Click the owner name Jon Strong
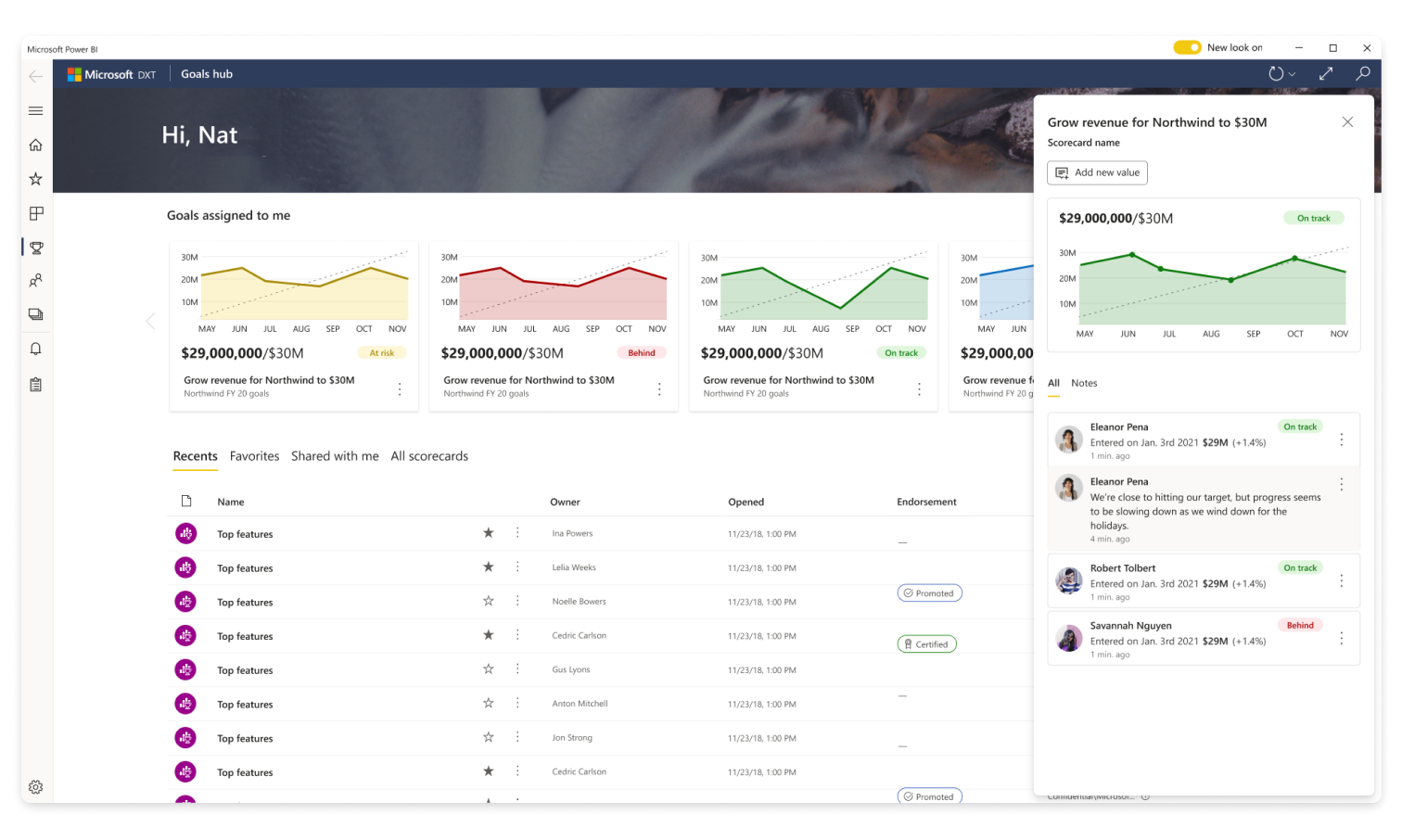The image size is (1402, 840). (x=572, y=738)
